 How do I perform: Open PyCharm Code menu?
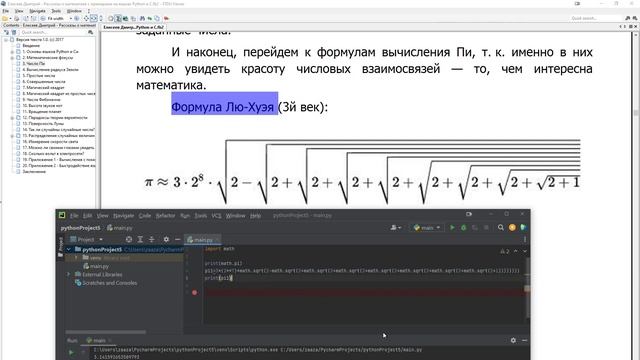click(144, 216)
